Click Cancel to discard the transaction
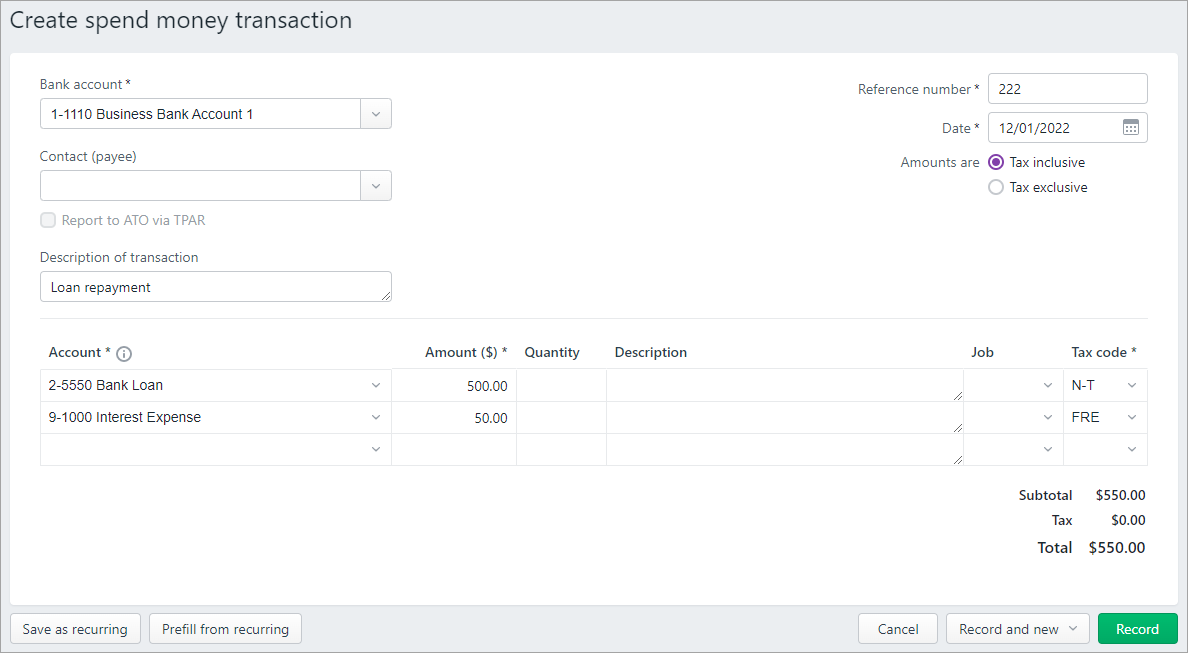1188x653 pixels. (x=897, y=628)
